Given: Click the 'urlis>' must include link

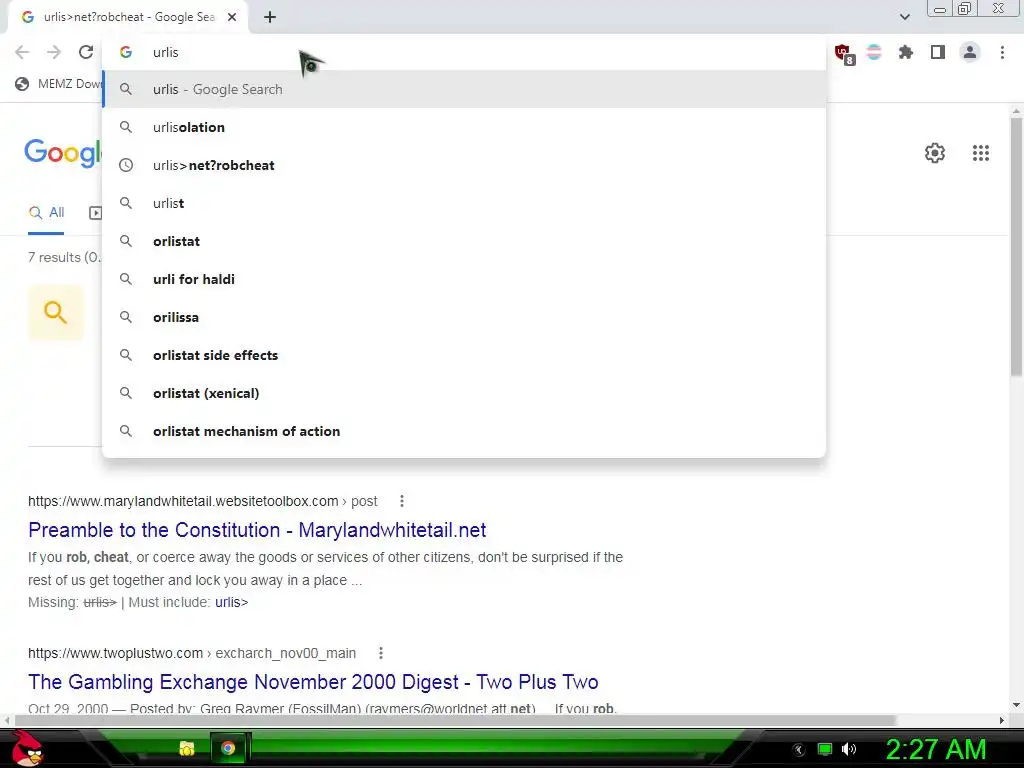Looking at the screenshot, I should pyautogui.click(x=231, y=602).
